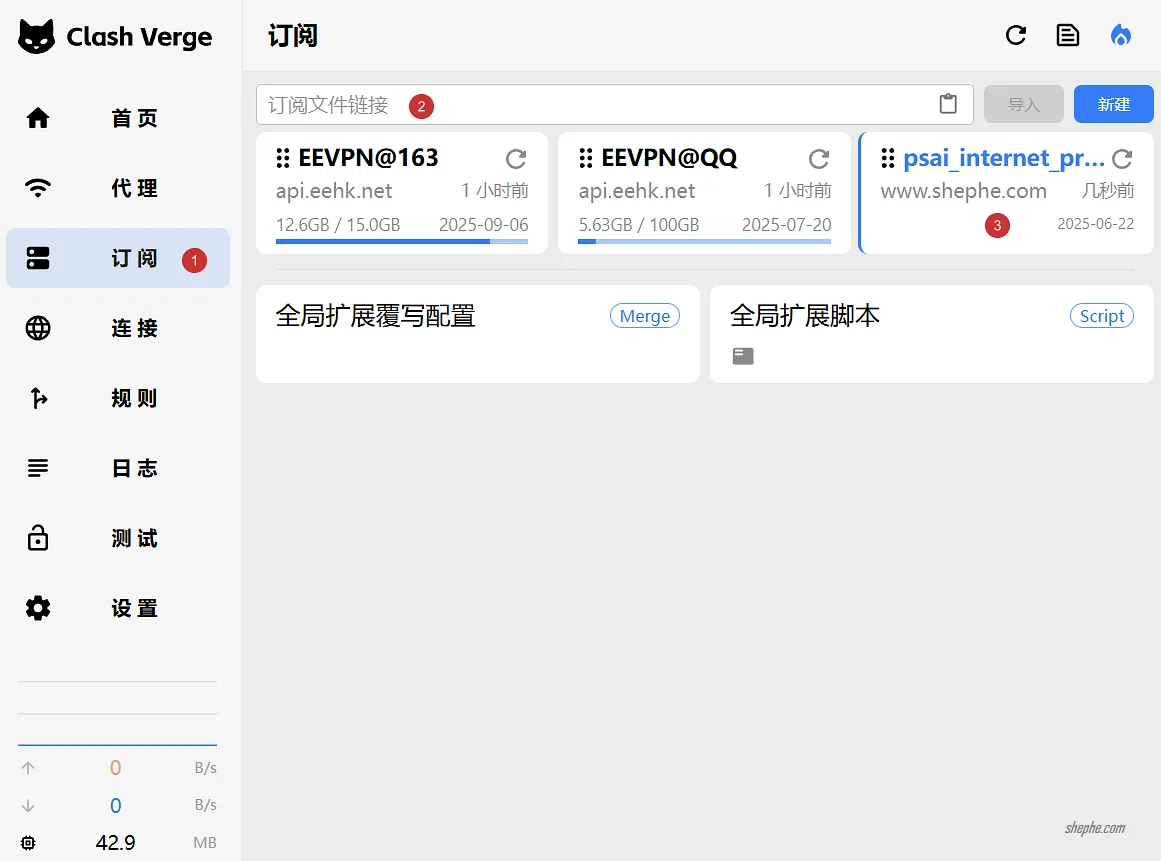Refresh the EEVPN@163 subscription
The width and height of the screenshot is (1161, 861).
516,159
